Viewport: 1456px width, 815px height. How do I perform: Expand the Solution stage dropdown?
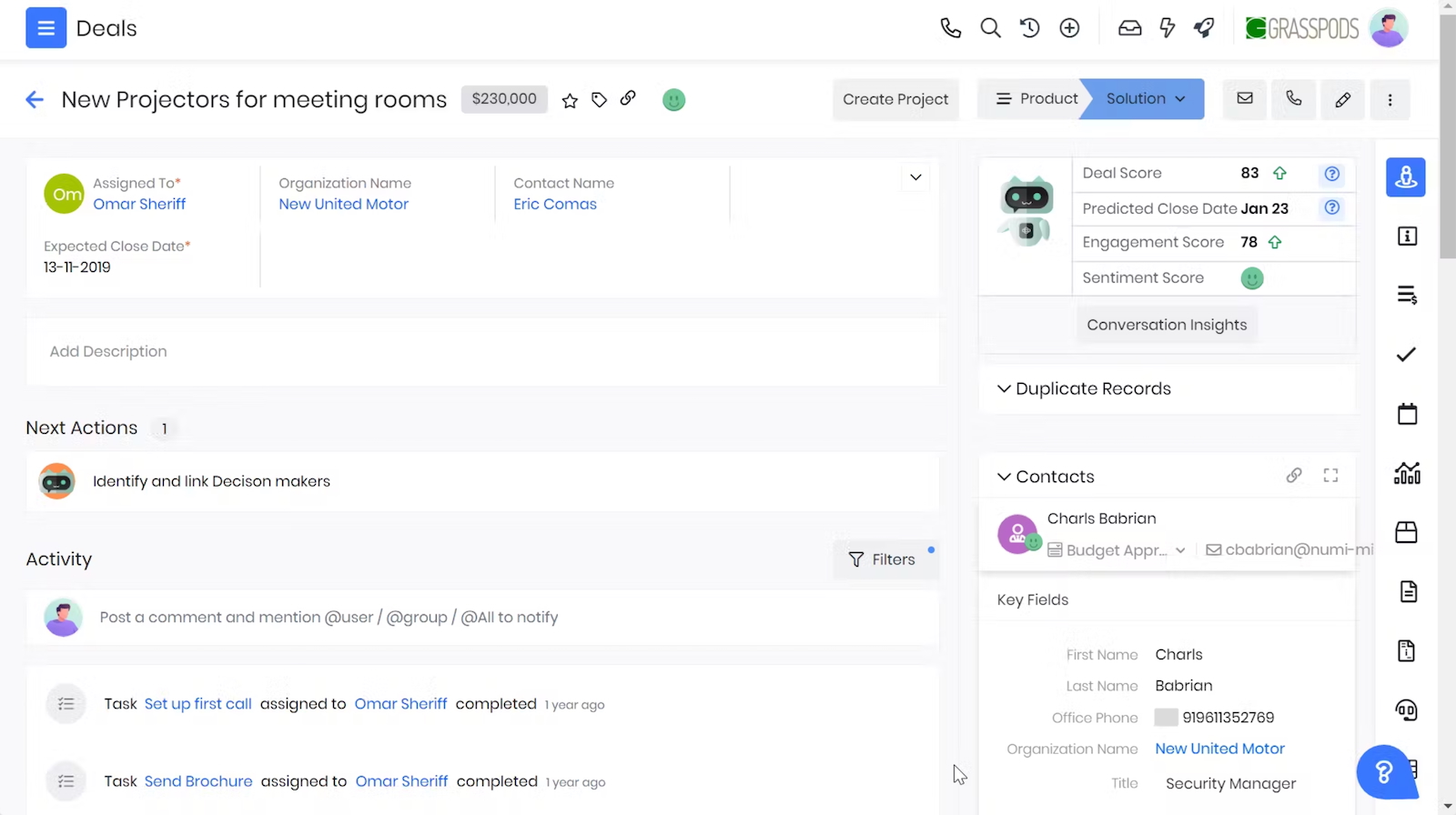(x=1180, y=99)
